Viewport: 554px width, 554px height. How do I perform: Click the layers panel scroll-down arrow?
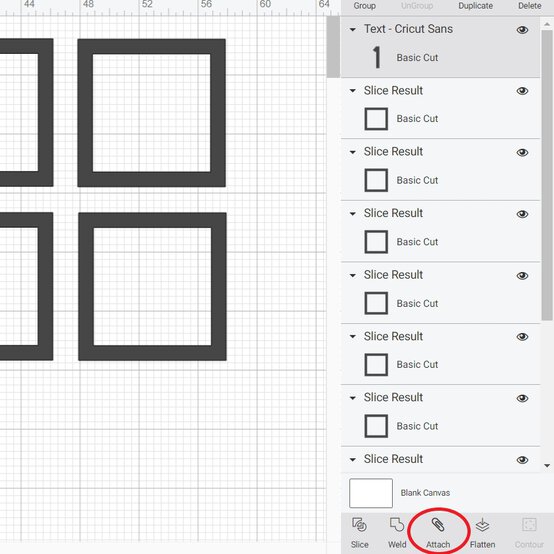[547, 466]
